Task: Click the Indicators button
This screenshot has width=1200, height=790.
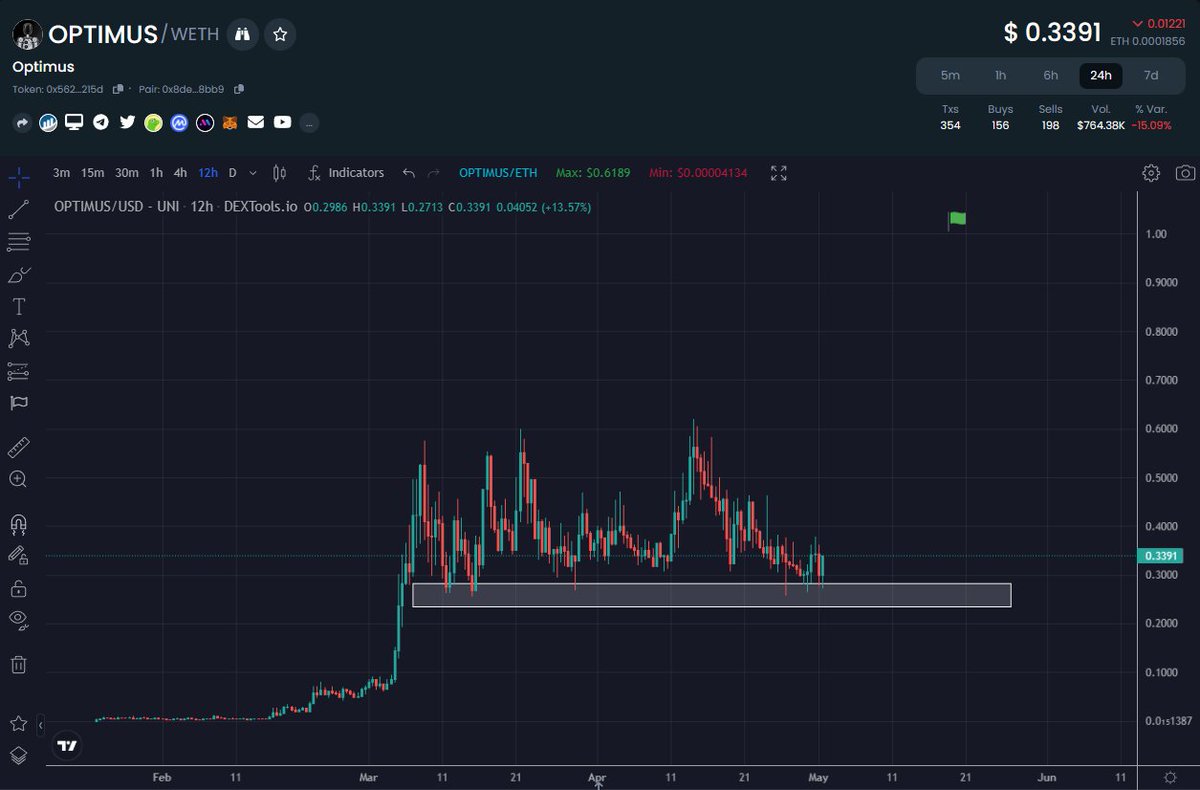Action: click(x=355, y=172)
